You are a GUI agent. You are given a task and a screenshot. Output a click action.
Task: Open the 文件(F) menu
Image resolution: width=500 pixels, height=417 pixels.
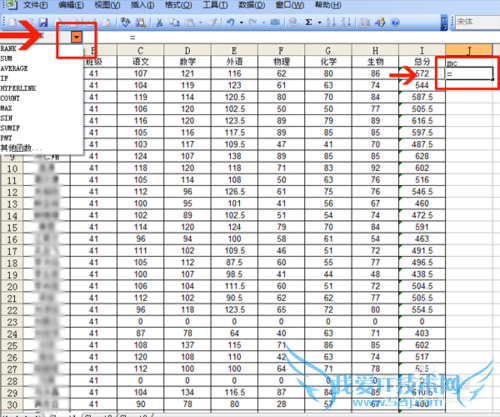(35, 5)
